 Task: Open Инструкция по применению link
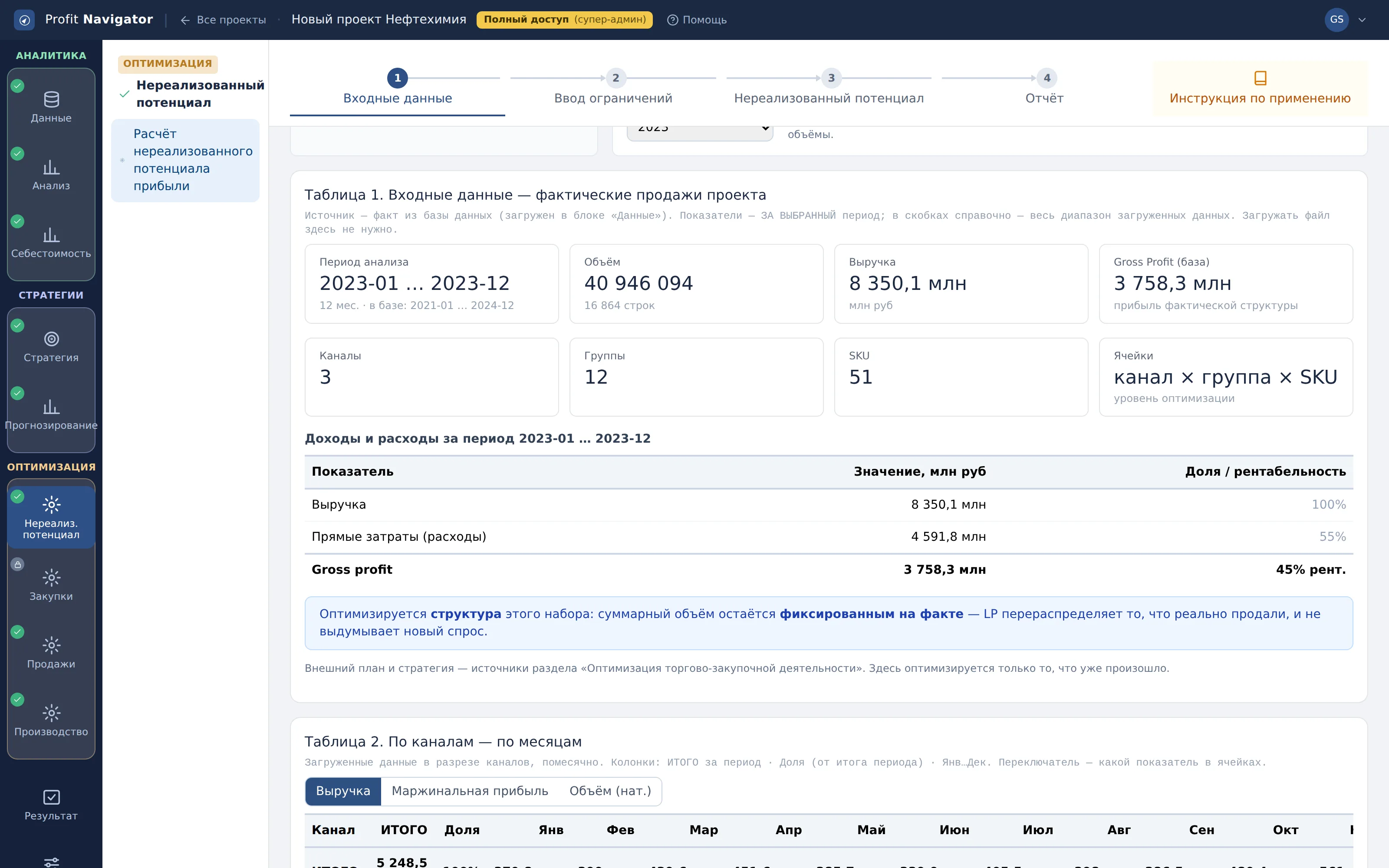click(x=1260, y=89)
